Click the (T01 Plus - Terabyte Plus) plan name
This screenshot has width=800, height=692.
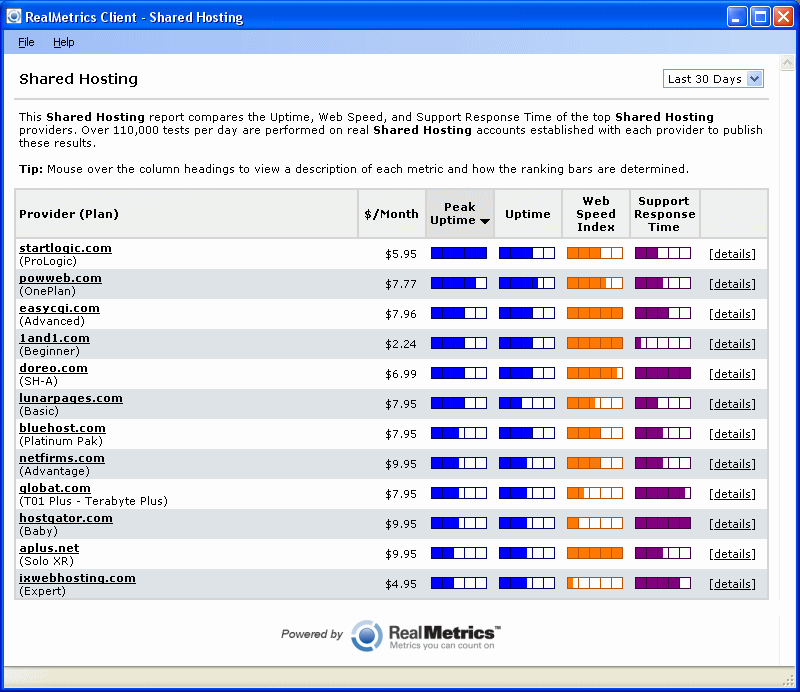(x=93, y=501)
